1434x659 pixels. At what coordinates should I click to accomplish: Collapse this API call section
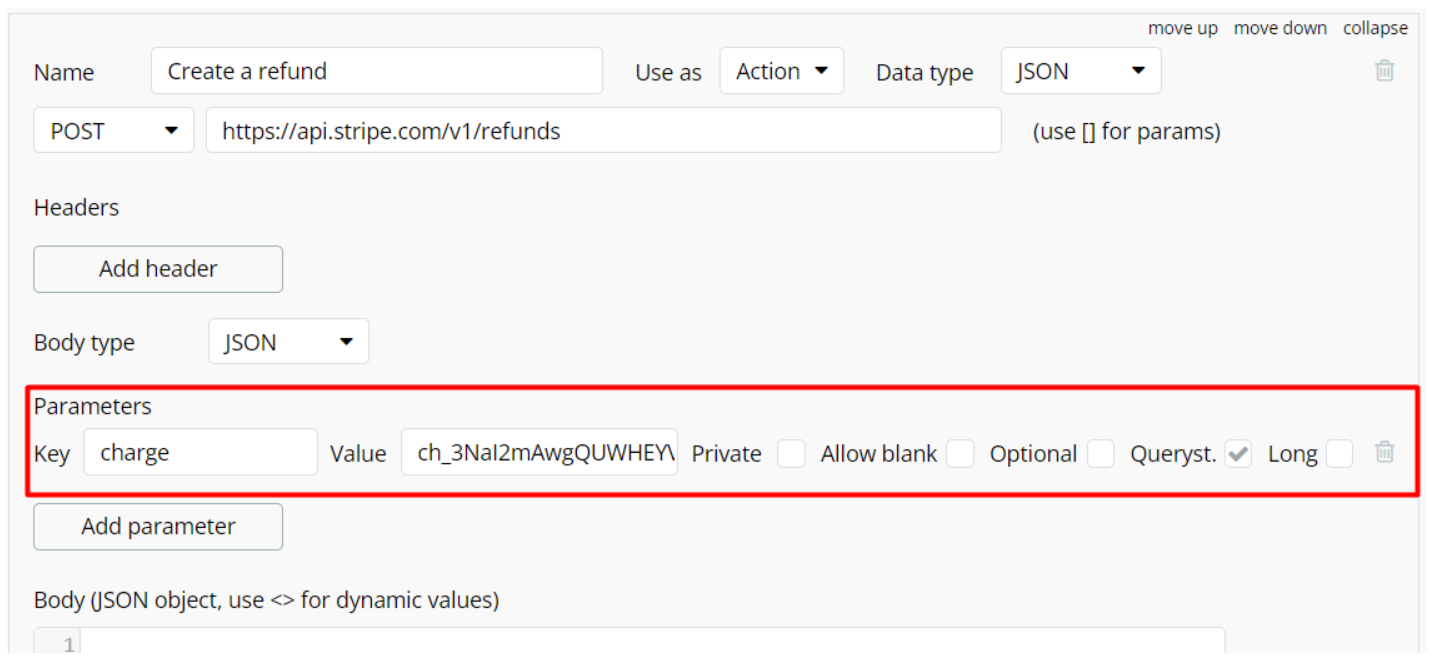(x=1375, y=28)
